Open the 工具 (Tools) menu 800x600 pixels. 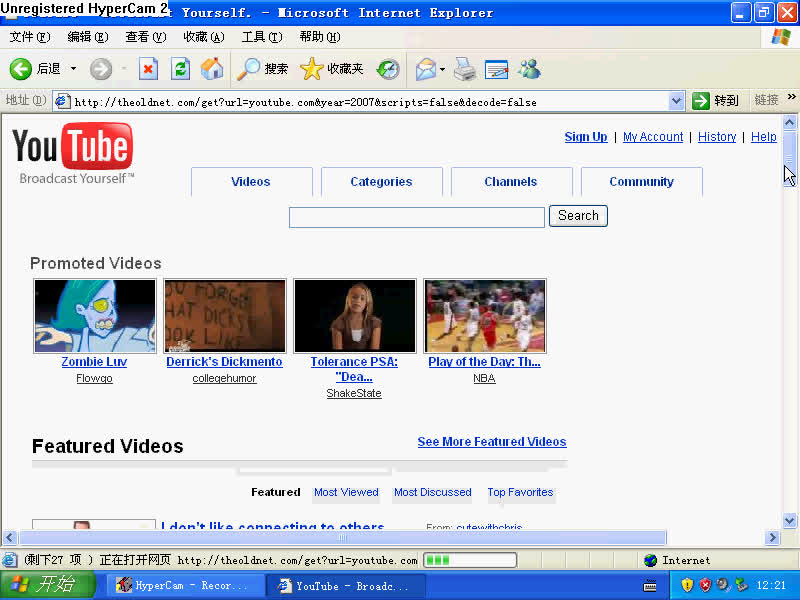click(x=262, y=37)
